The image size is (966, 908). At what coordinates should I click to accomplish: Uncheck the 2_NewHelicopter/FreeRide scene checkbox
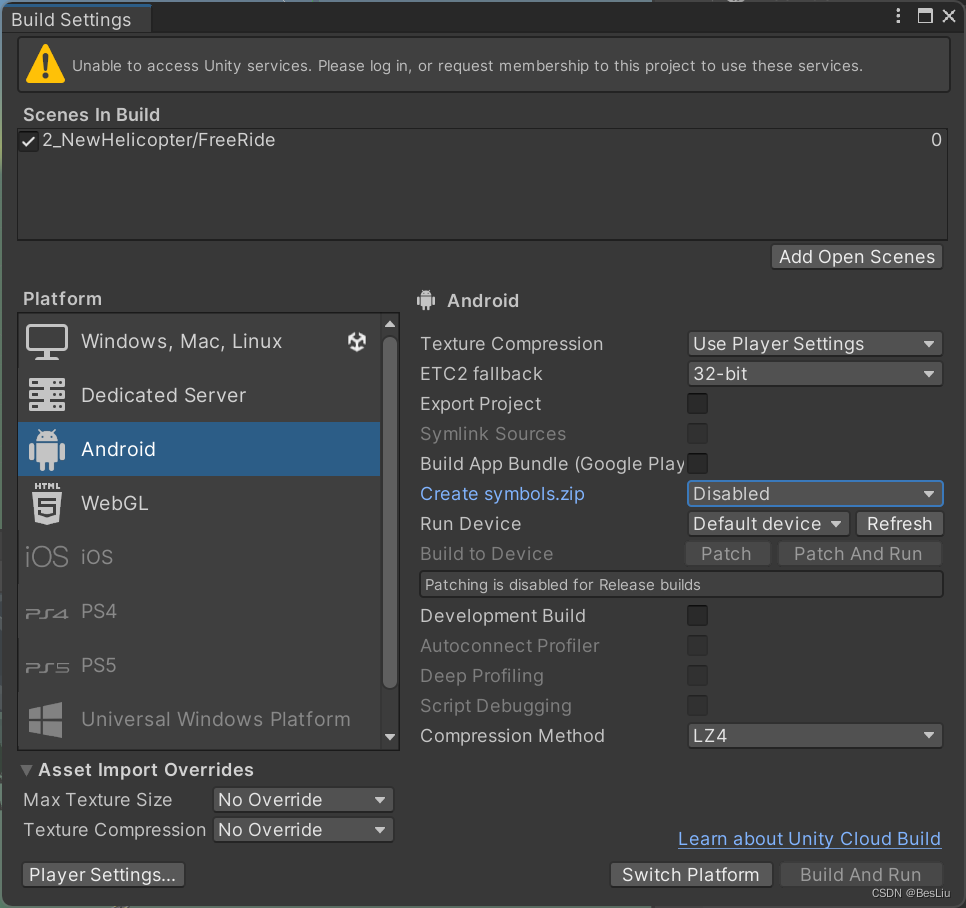click(28, 141)
